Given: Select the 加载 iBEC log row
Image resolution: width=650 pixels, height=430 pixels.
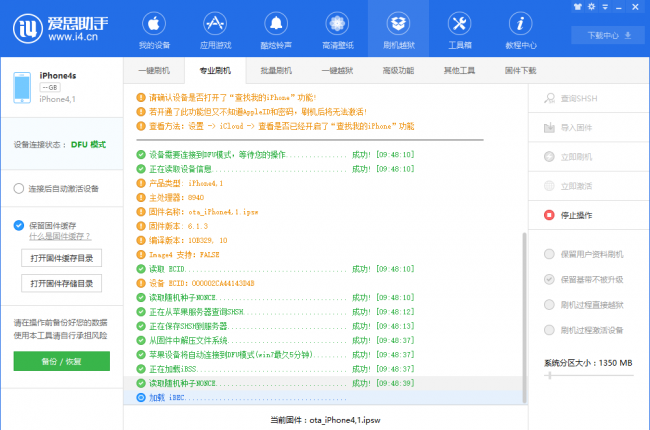Looking at the screenshot, I should coord(325,398).
